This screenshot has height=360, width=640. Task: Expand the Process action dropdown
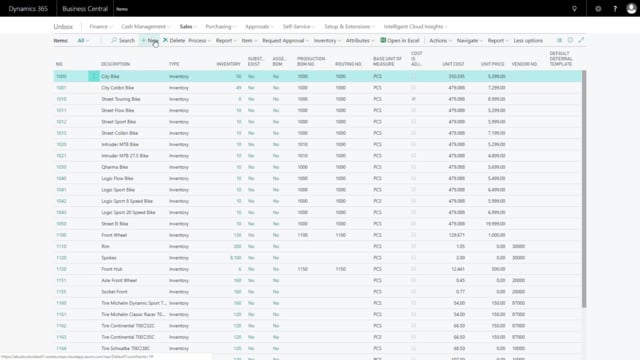199,40
